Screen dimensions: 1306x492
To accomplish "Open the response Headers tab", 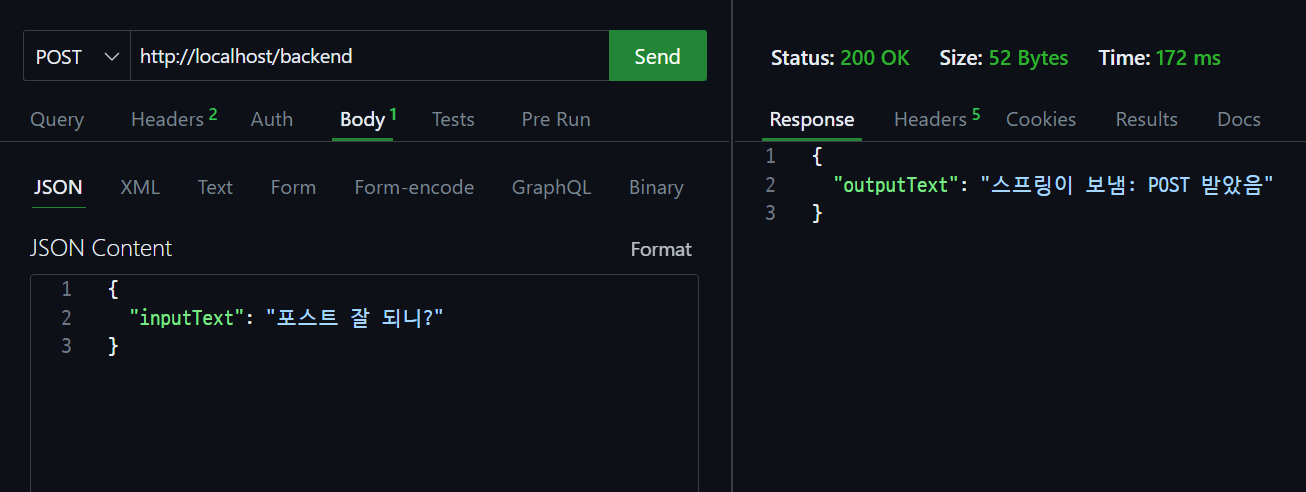I will click(x=930, y=120).
